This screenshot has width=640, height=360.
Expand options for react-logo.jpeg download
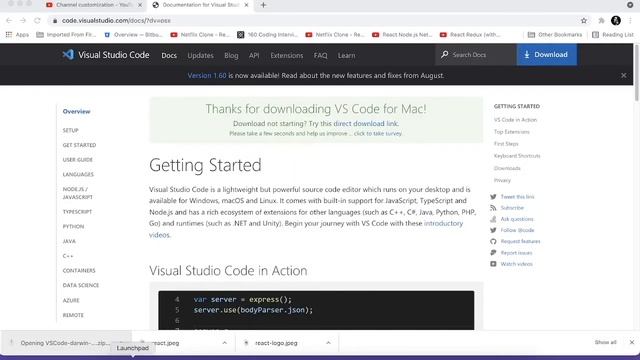328,343
